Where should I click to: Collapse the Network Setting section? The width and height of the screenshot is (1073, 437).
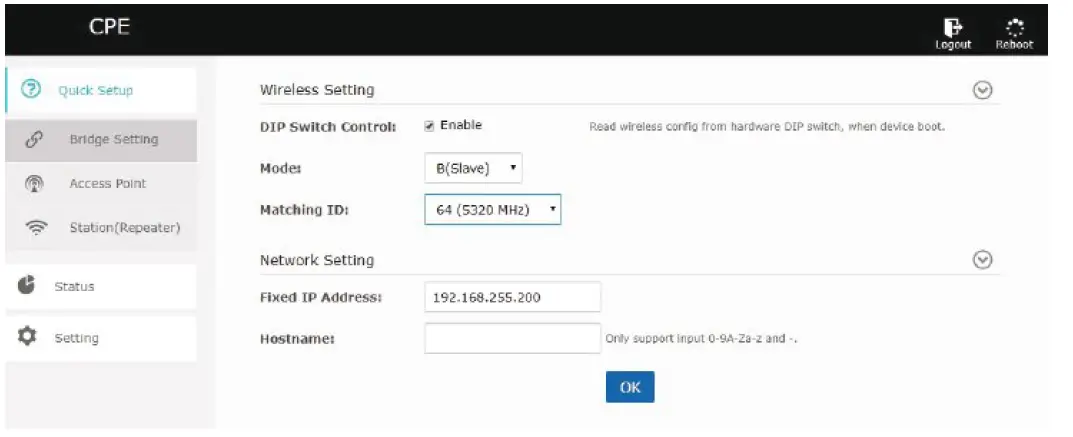[982, 260]
